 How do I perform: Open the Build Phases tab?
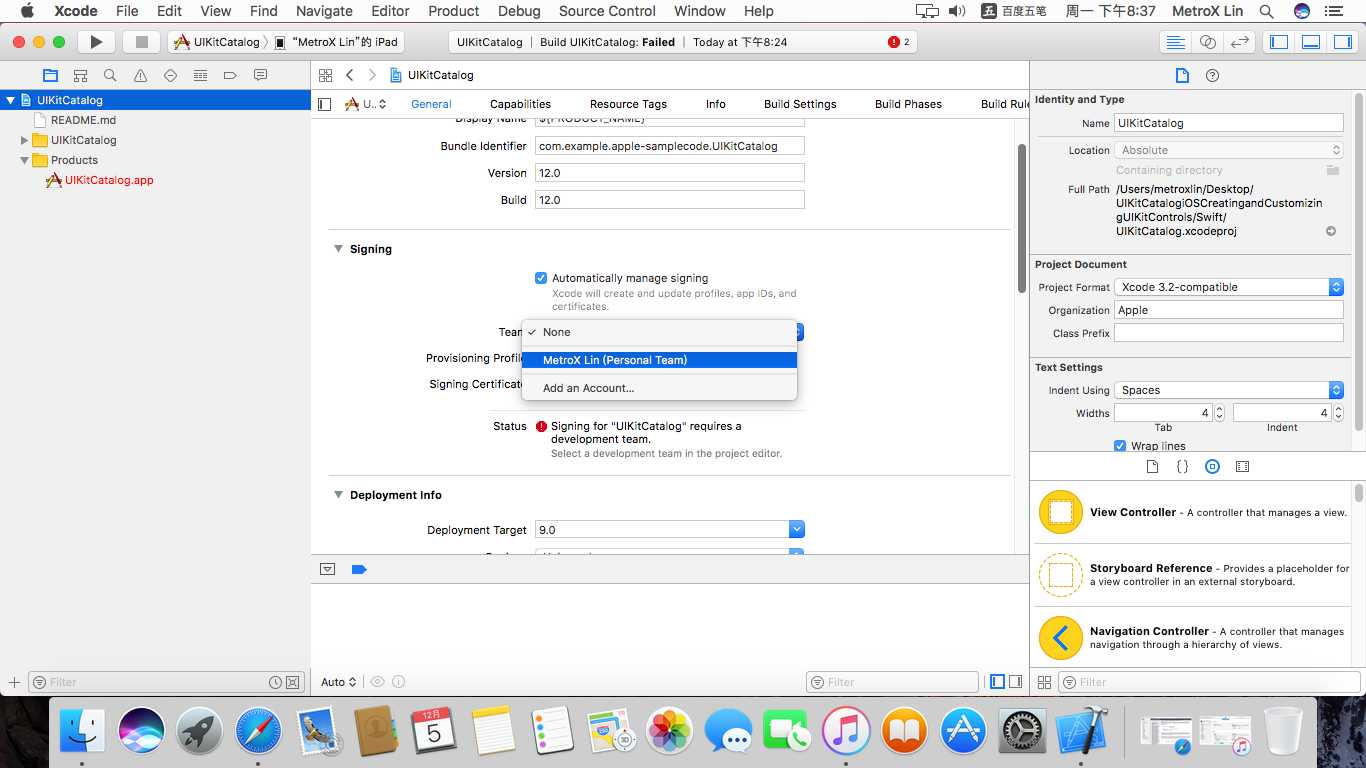[908, 104]
